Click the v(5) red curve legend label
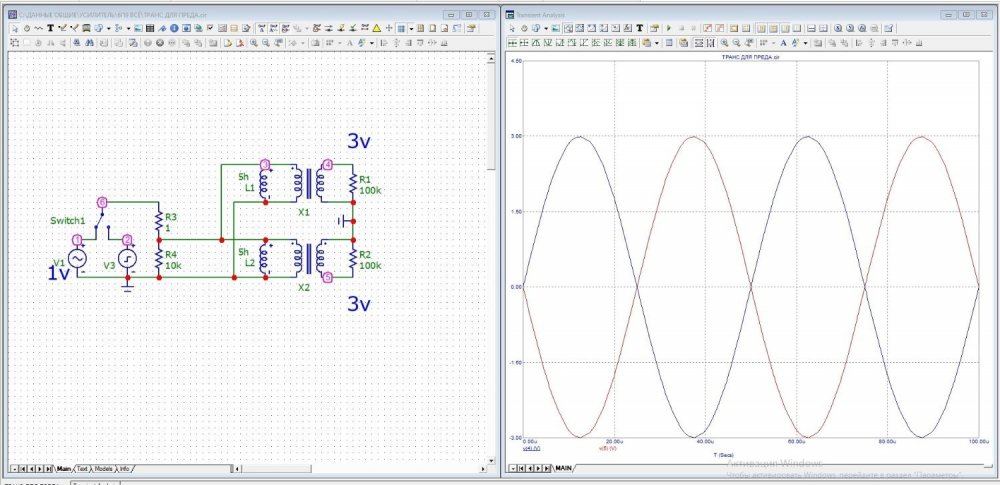1000x485 pixels. 605,448
